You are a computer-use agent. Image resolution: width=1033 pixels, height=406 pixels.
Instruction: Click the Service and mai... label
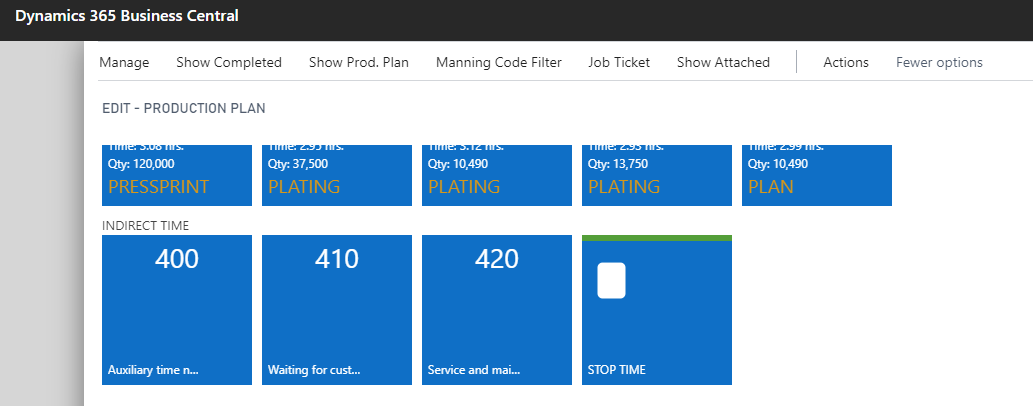tap(474, 370)
